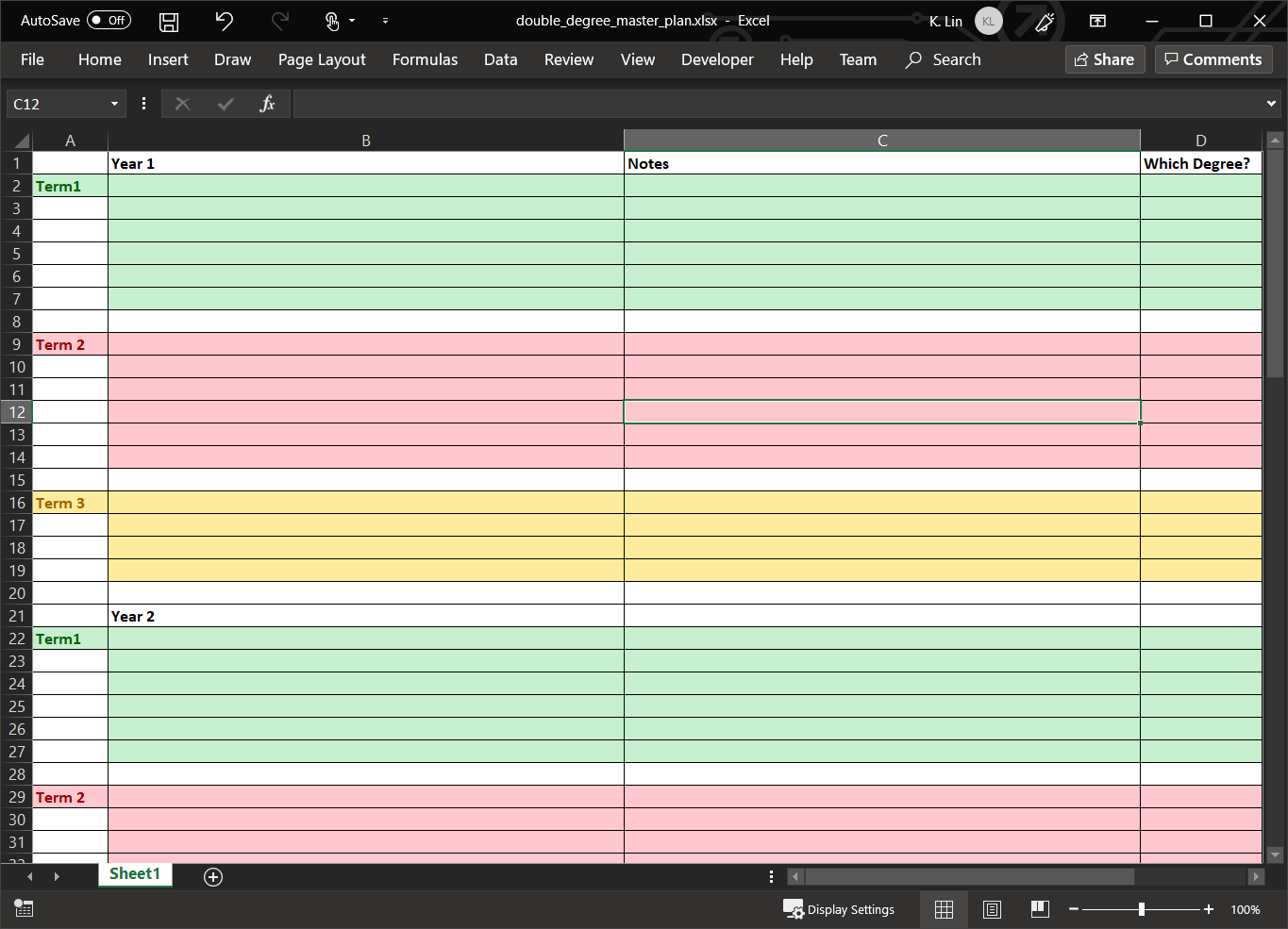The height and width of the screenshot is (929, 1288).
Task: Open the Developer tab
Action: point(717,59)
